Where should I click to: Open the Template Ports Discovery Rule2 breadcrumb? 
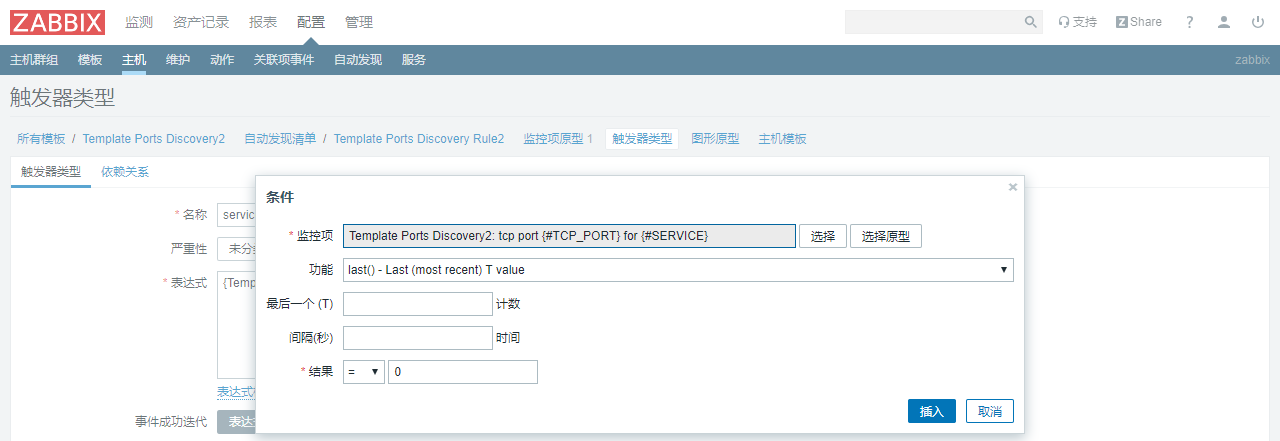click(x=419, y=139)
